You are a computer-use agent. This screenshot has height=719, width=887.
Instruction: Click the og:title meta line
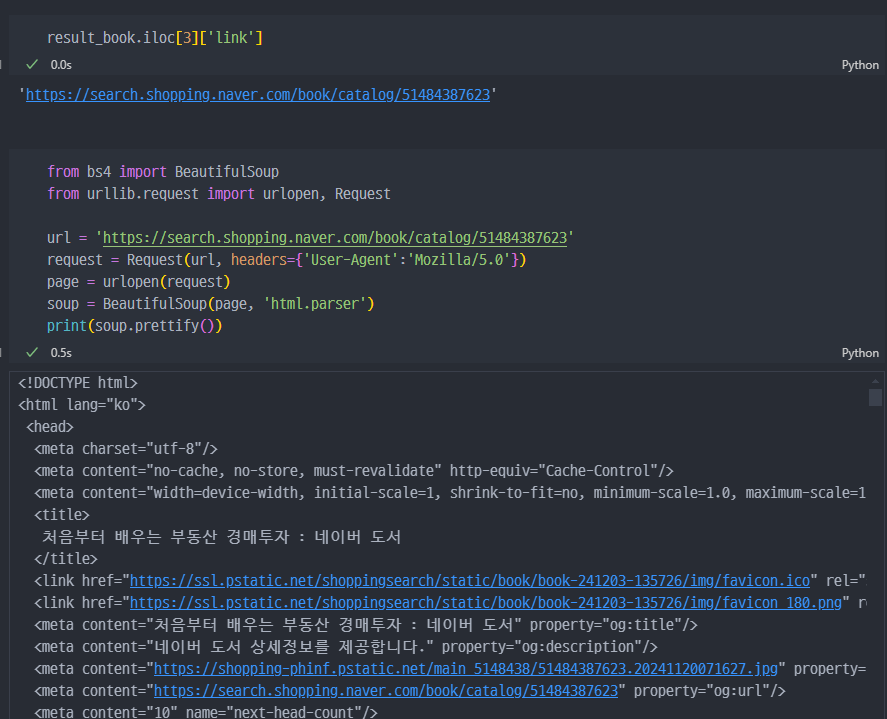[x=365, y=625]
